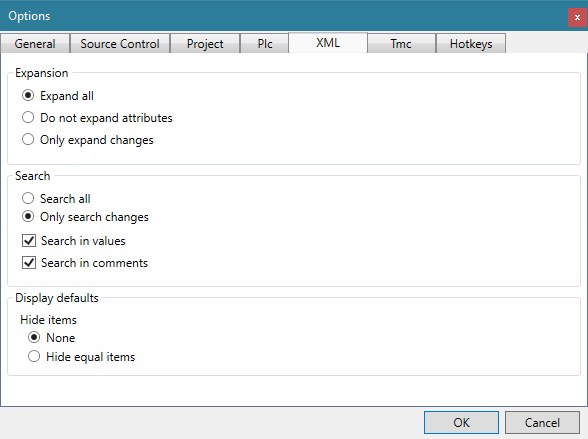Open the Plc tab
This screenshot has height=439, width=588.
click(265, 43)
